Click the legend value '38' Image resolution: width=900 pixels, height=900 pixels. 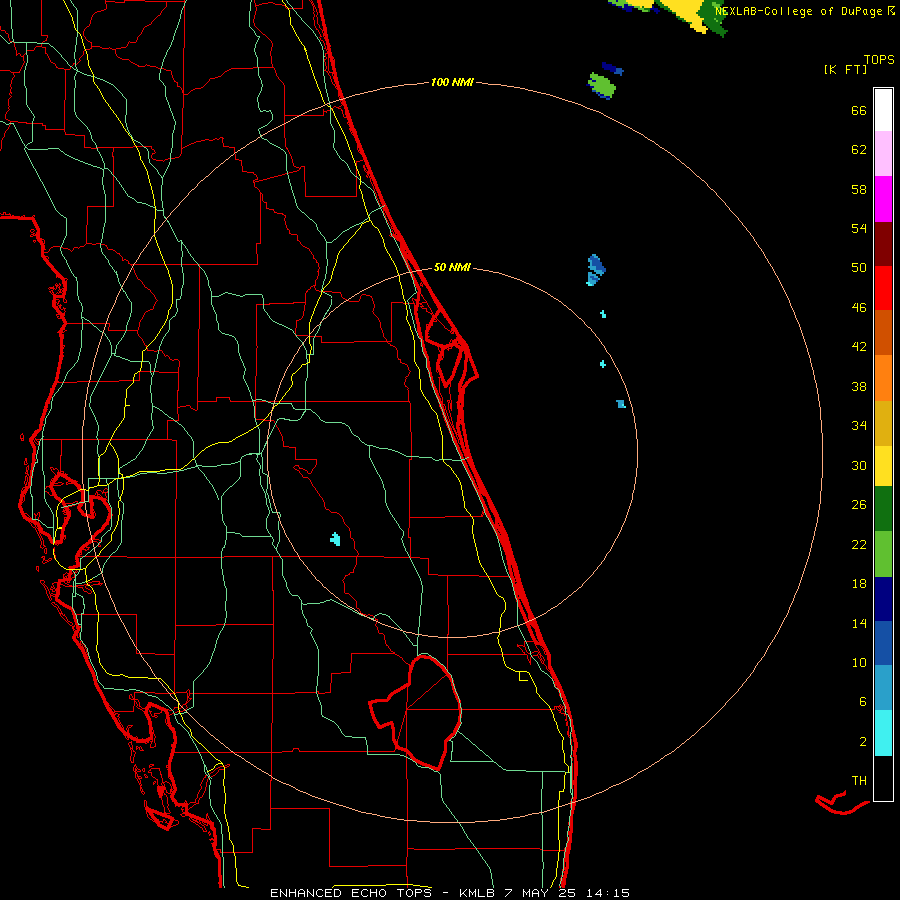click(x=859, y=386)
